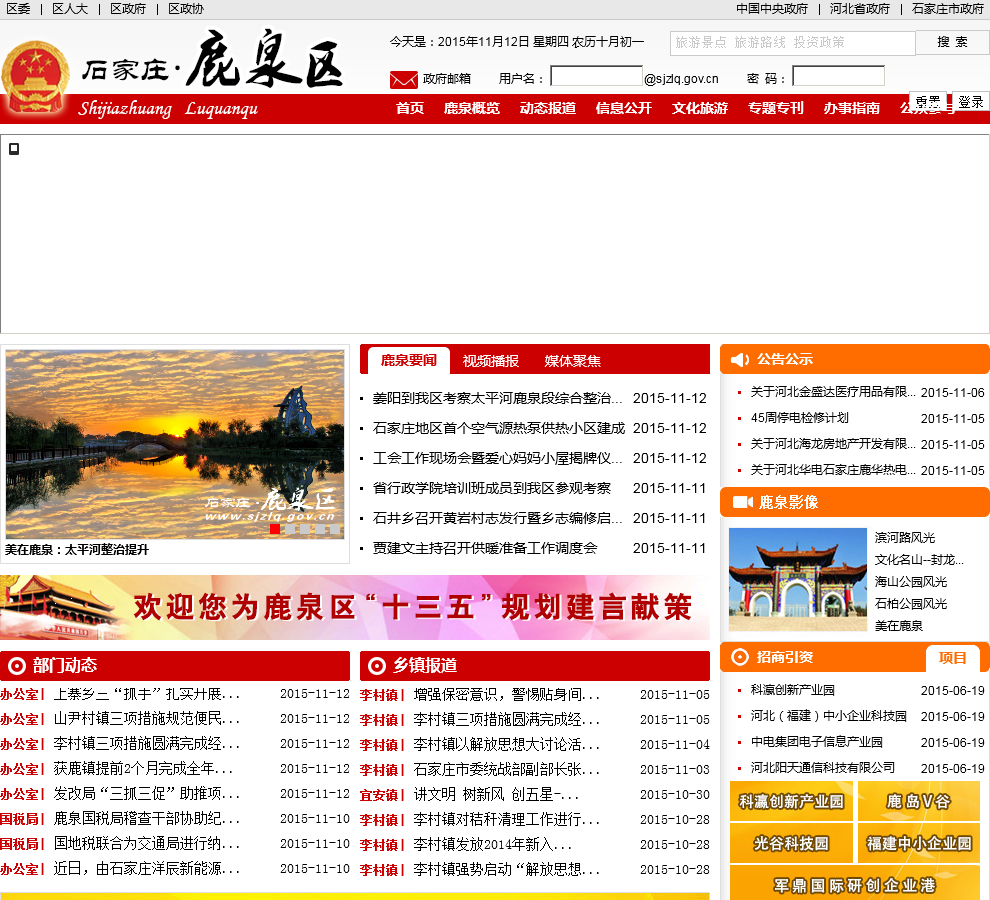Image resolution: width=990 pixels, height=900 pixels.
Task: Open the 办事指南 navigation item
Action: [x=851, y=108]
